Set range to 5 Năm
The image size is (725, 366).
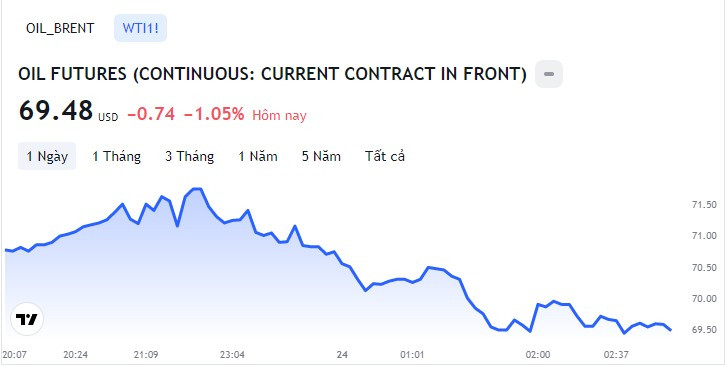321,156
